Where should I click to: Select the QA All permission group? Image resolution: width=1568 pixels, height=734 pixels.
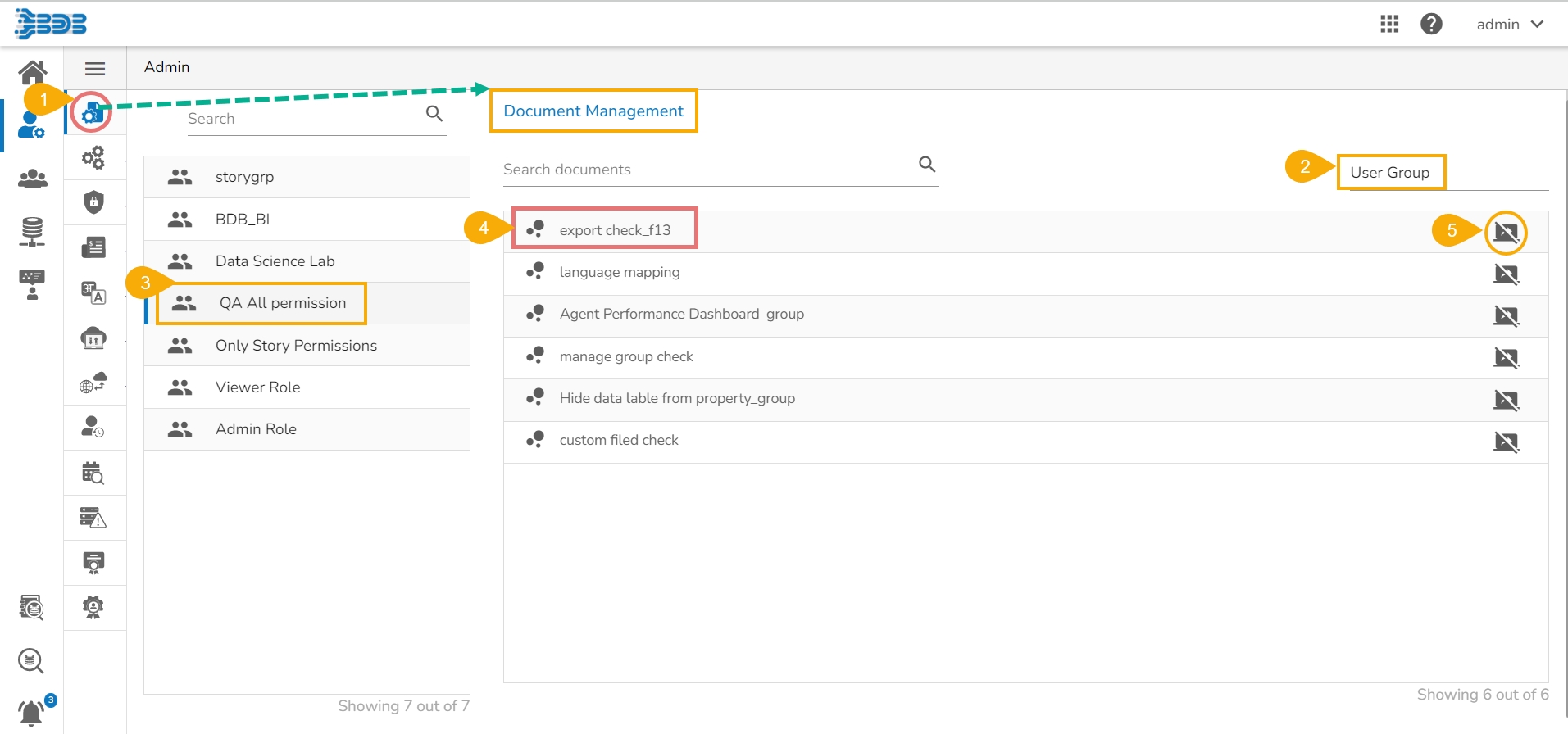coord(283,303)
